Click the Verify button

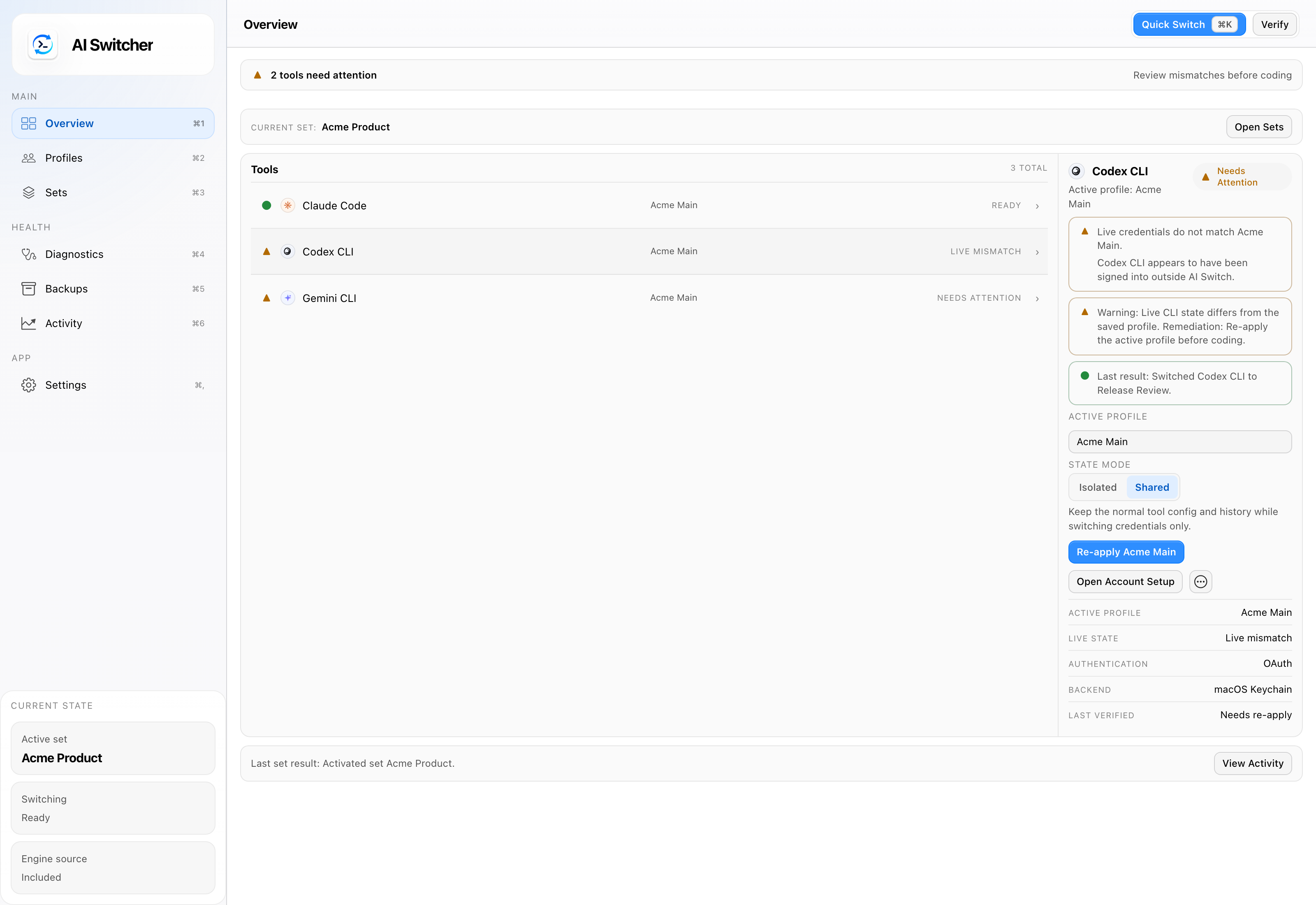tap(1274, 24)
